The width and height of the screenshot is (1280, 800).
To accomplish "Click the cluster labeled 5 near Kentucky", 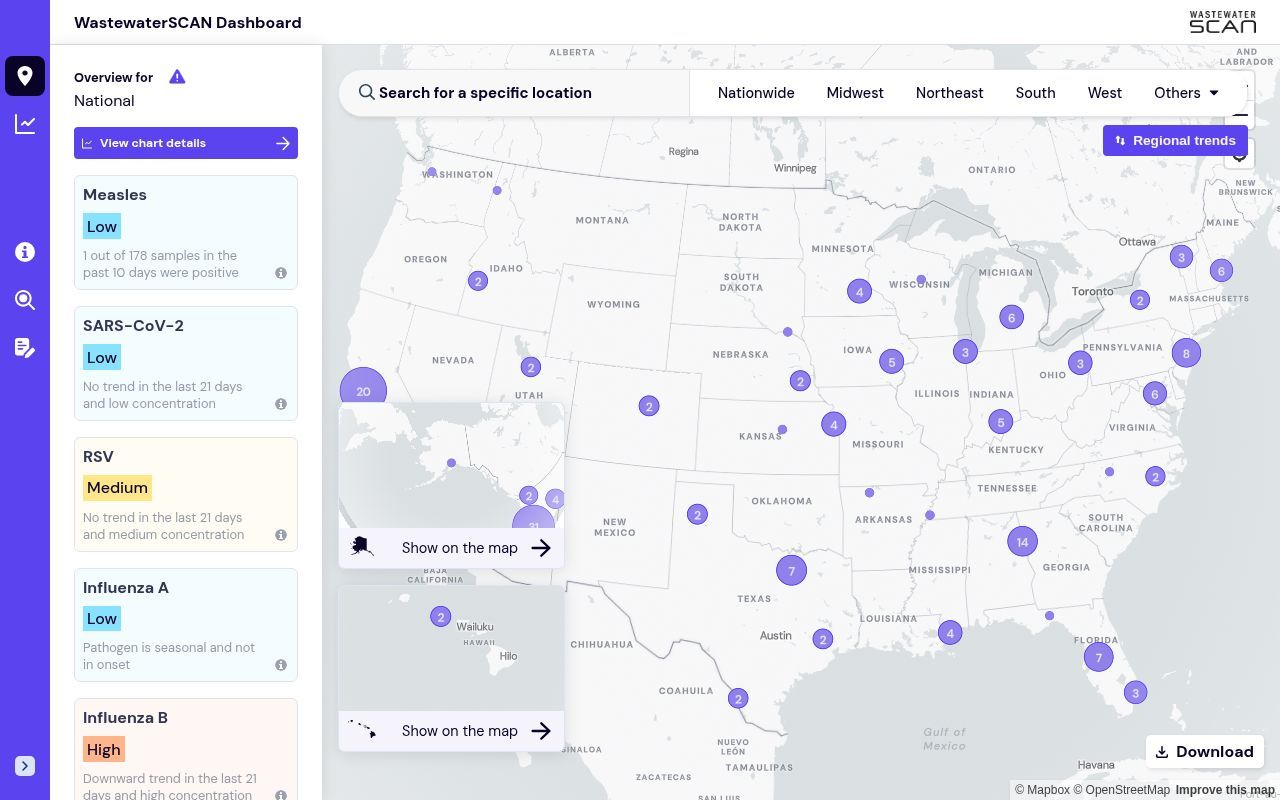I will pos(1000,422).
